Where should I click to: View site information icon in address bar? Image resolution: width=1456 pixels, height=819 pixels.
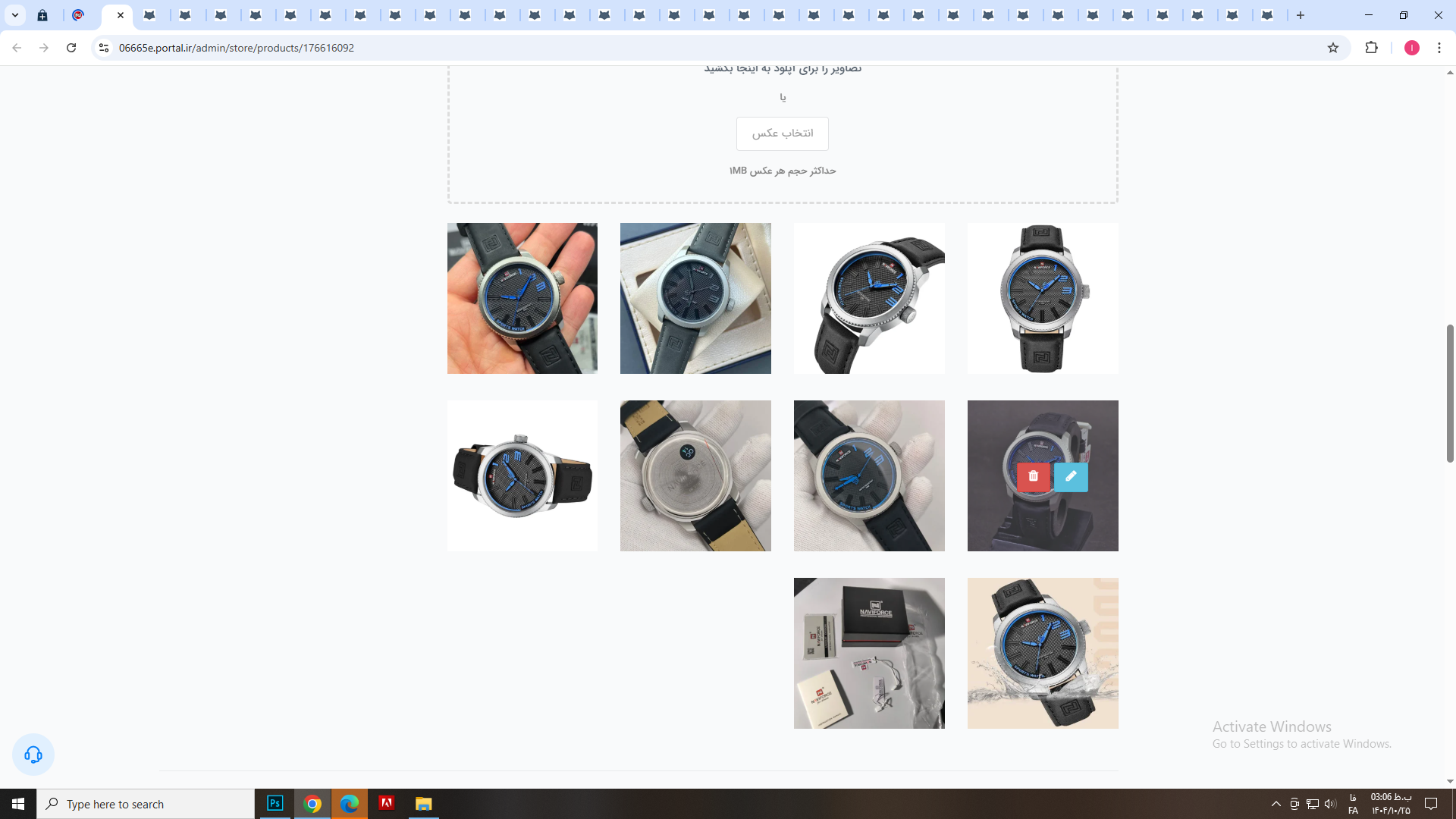pos(104,48)
